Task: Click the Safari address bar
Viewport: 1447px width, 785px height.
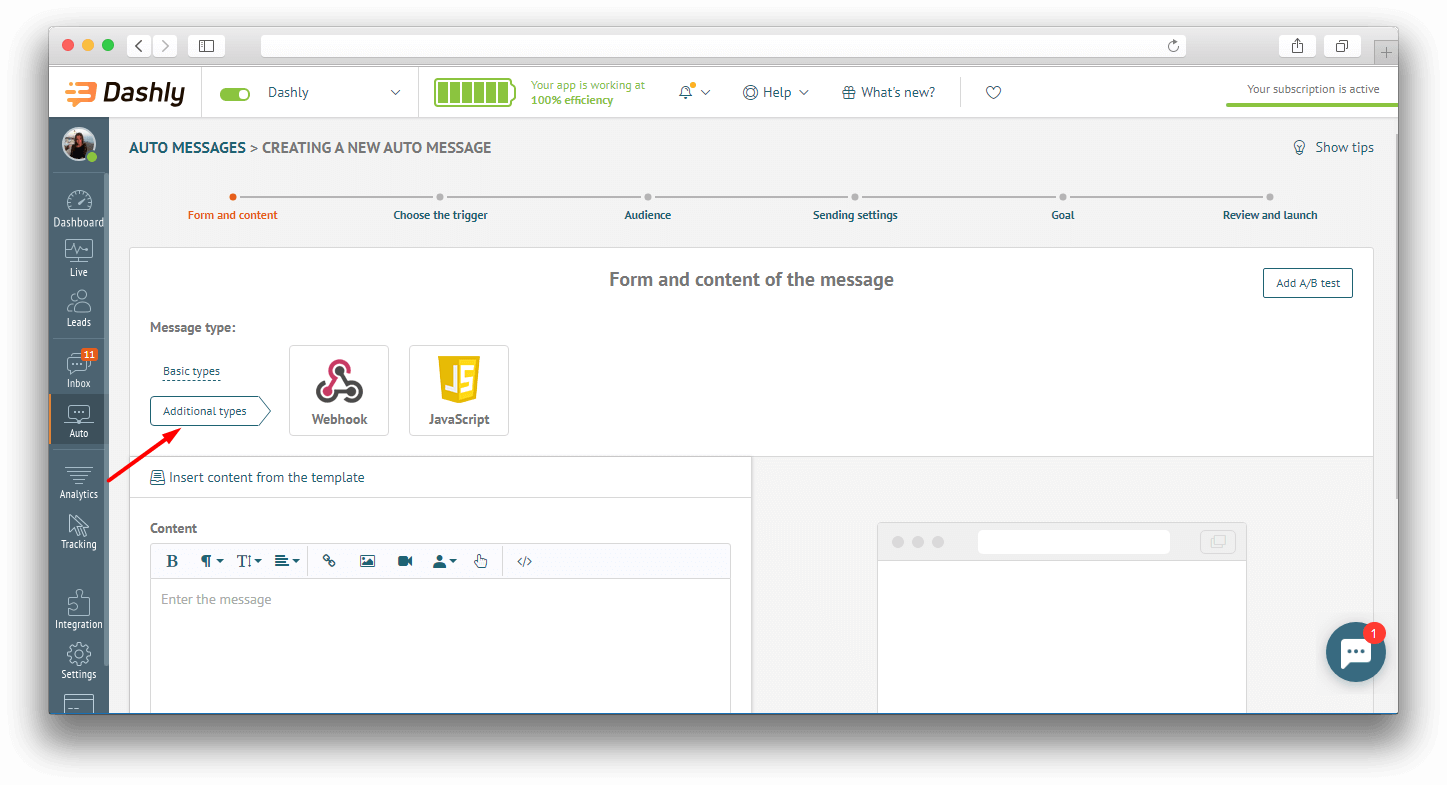Action: 723,46
